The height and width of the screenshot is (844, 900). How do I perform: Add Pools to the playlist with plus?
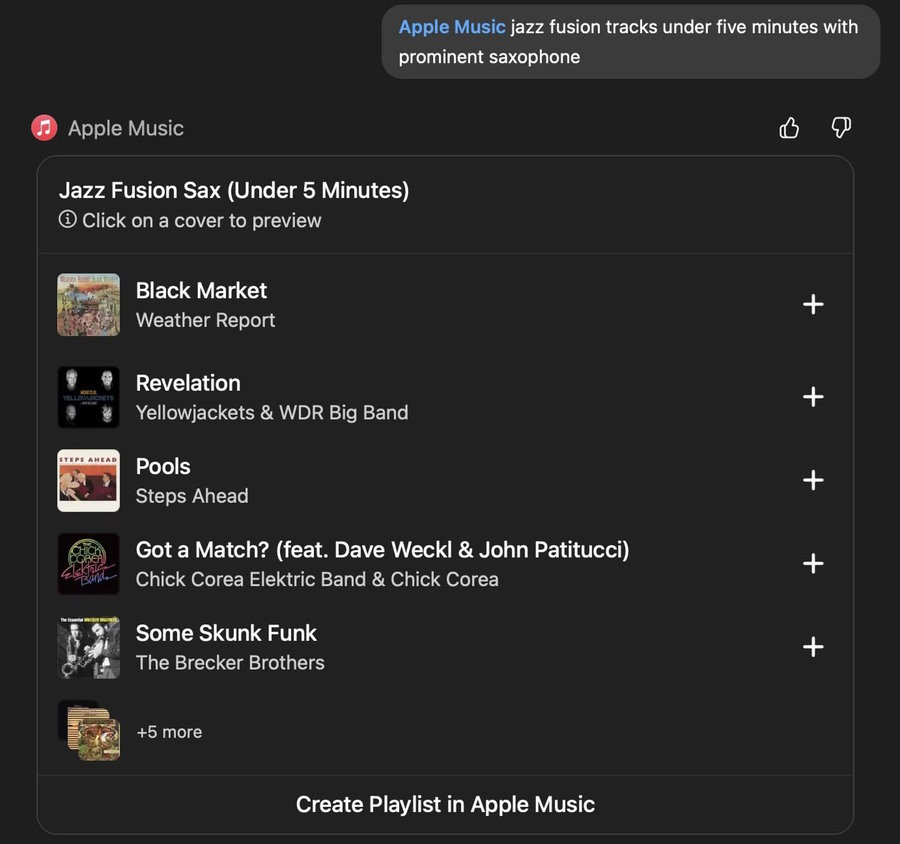(813, 480)
